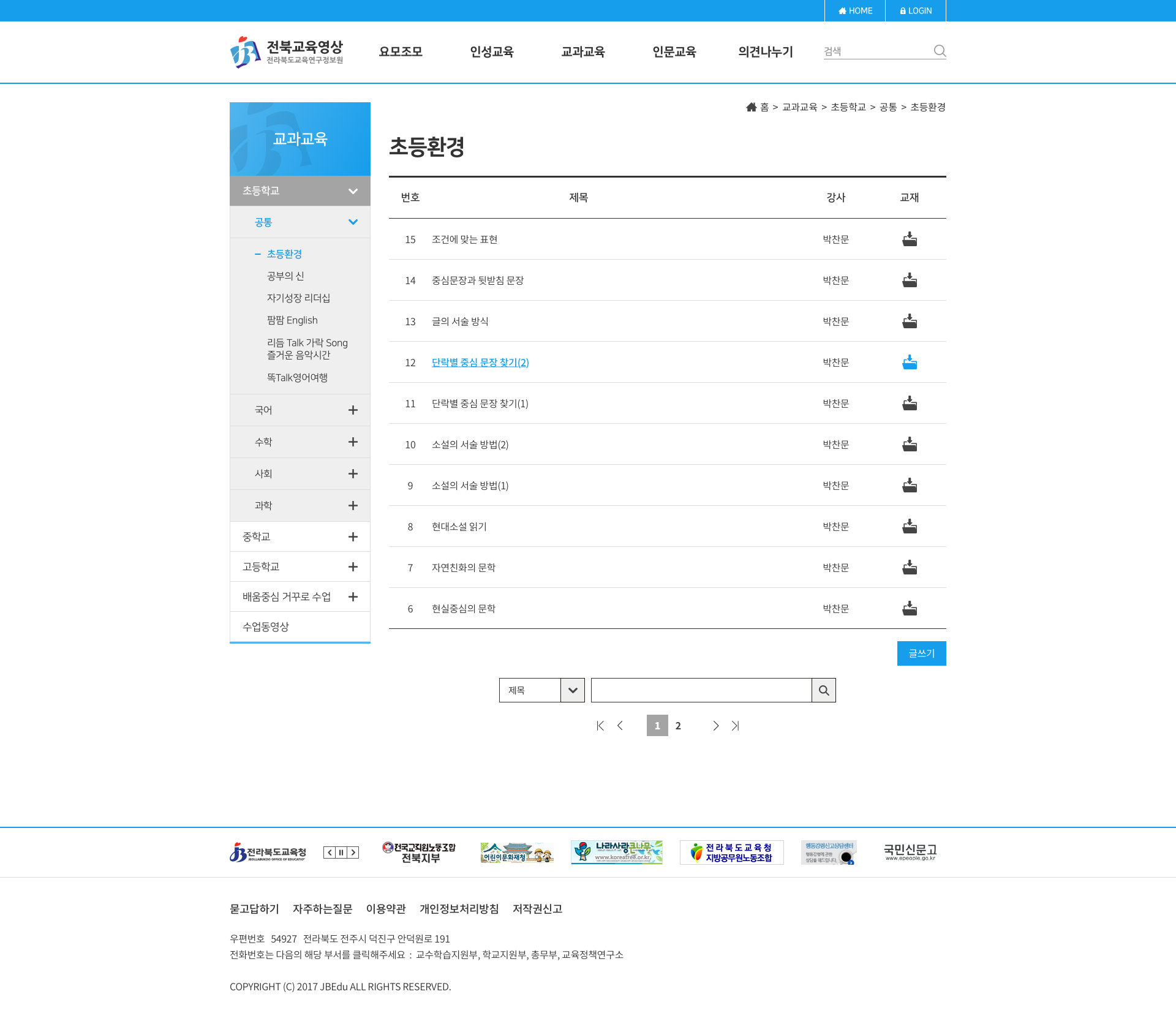Image resolution: width=1176 pixels, height=1016 pixels.
Task: Download textbook for row 6 현실중심의 문학
Action: point(910,608)
